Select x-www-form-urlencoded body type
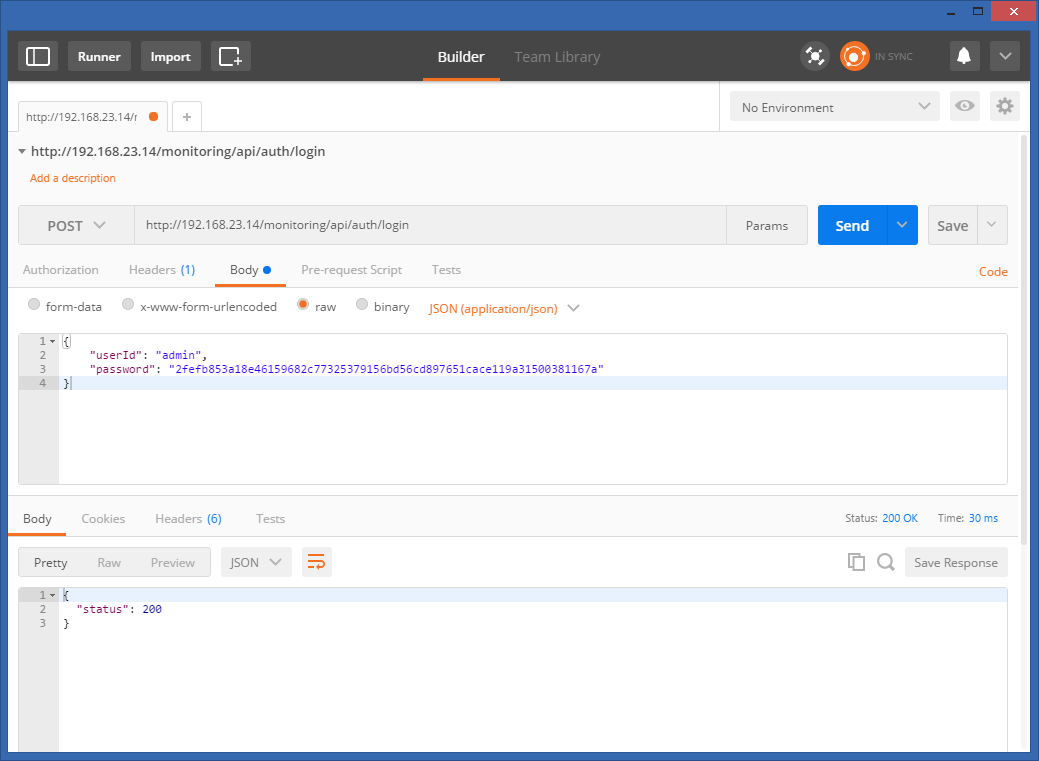 [x=128, y=306]
